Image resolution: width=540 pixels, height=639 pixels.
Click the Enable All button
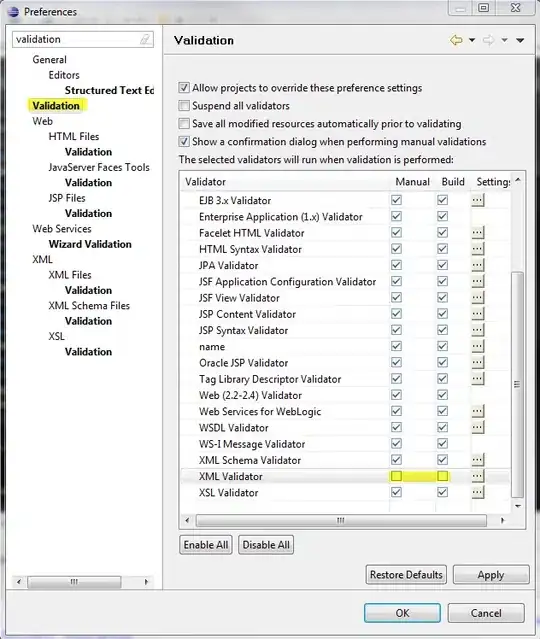coord(206,545)
